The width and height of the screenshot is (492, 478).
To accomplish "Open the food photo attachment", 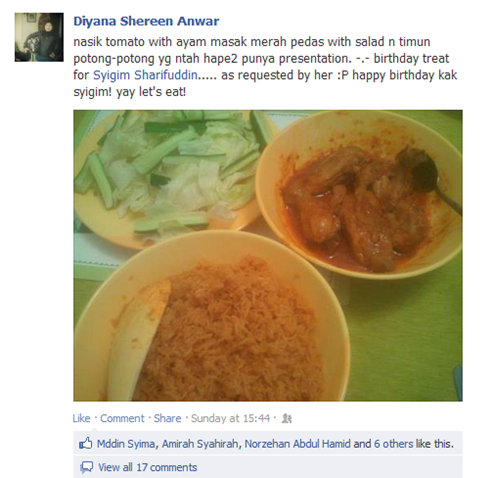I will pos(268,255).
